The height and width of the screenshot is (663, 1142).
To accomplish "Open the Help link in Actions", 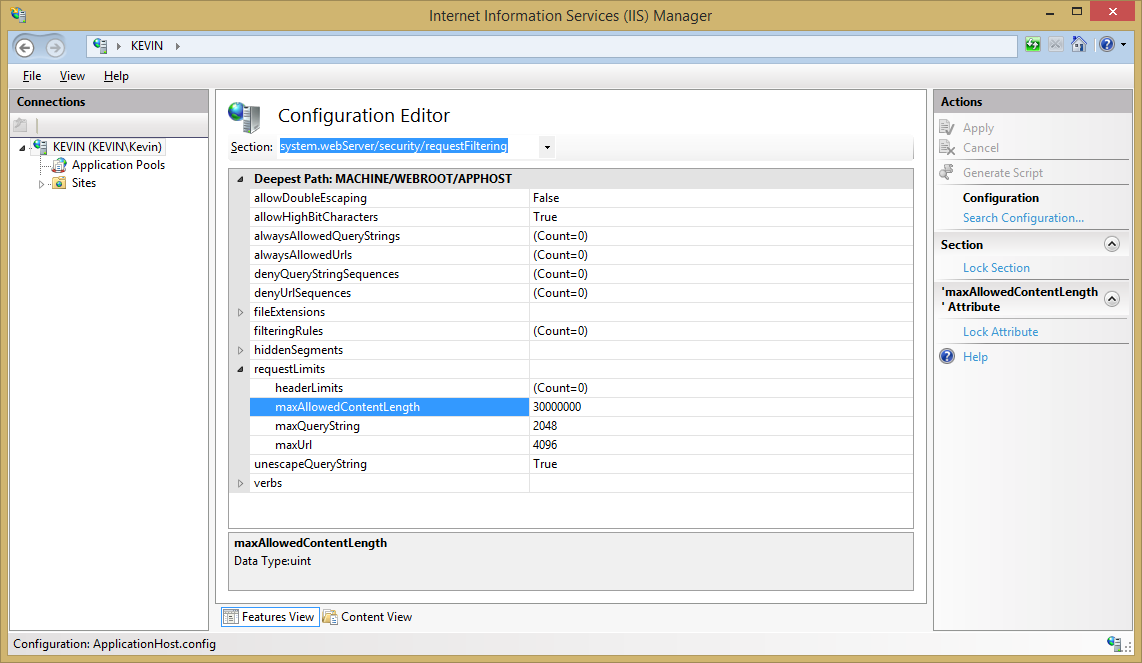I will pos(975,357).
